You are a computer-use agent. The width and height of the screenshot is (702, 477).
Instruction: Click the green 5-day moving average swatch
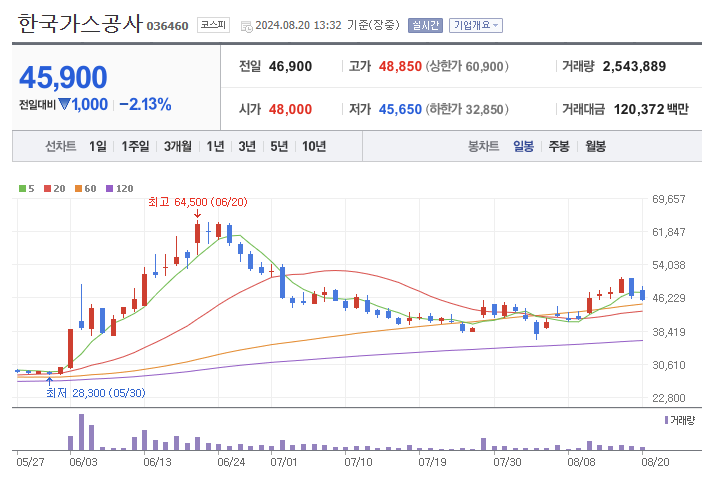[22, 189]
